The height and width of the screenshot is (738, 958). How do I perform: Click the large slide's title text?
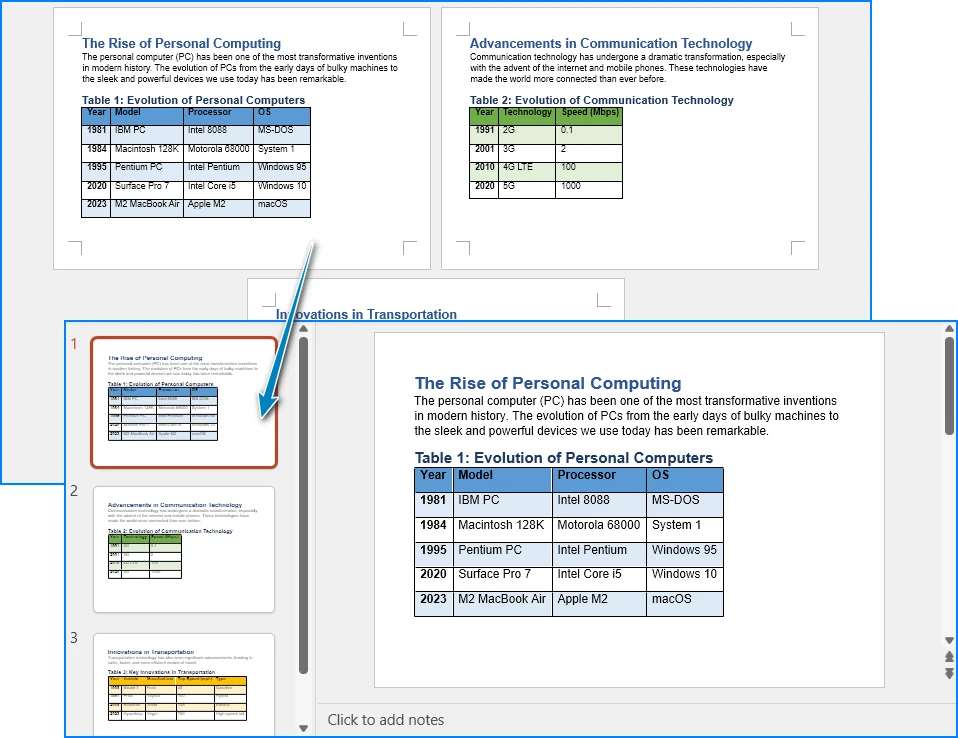pyautogui.click(x=548, y=383)
